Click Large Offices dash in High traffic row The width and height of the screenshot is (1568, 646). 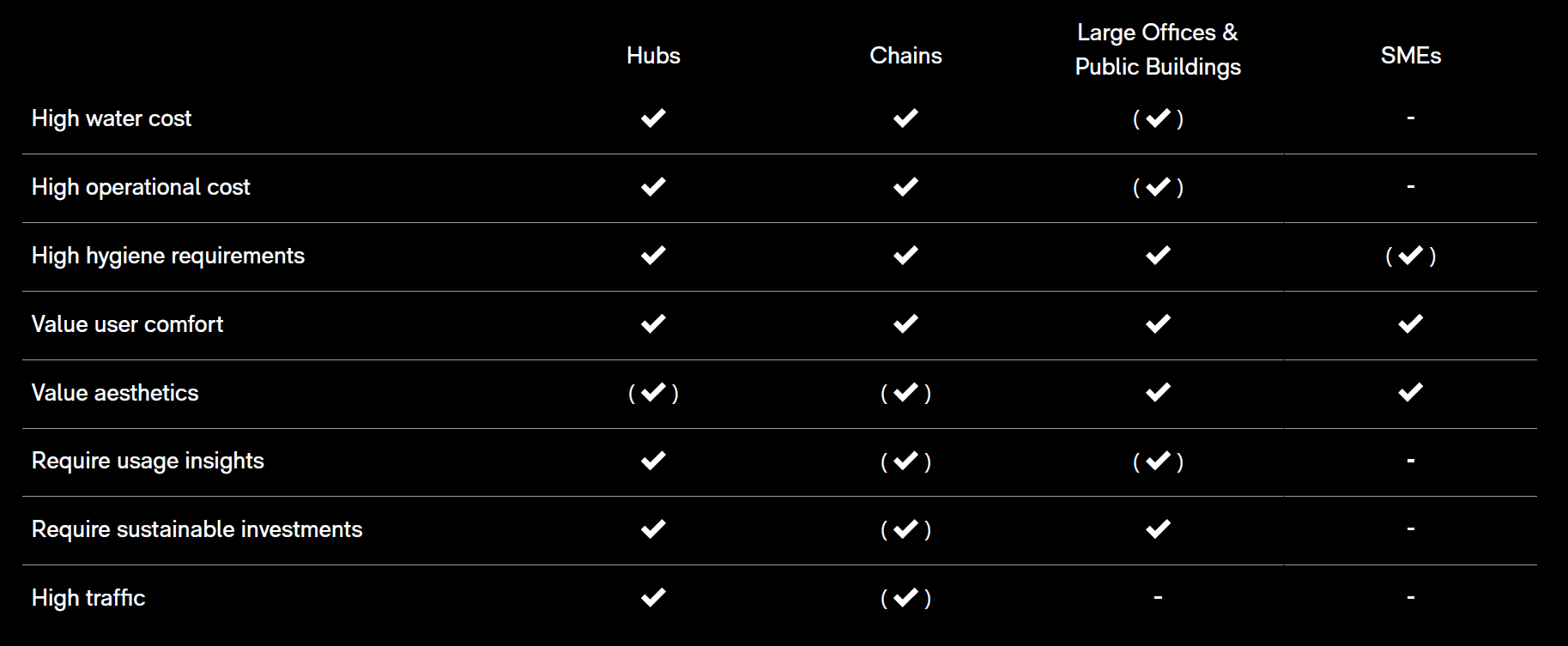1158,597
